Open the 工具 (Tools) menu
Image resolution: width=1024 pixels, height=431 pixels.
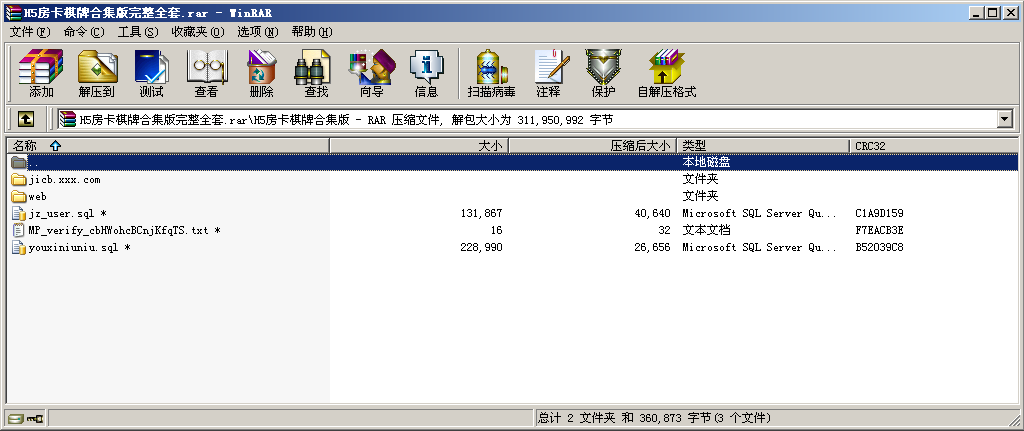pos(138,32)
